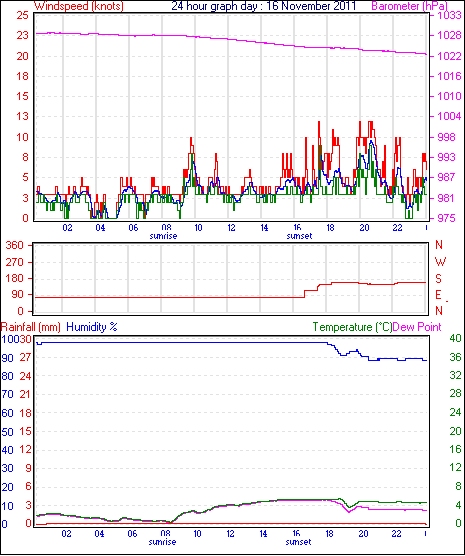Click the 360 degree wind direction label
The image size is (465, 556).
(x=15, y=245)
